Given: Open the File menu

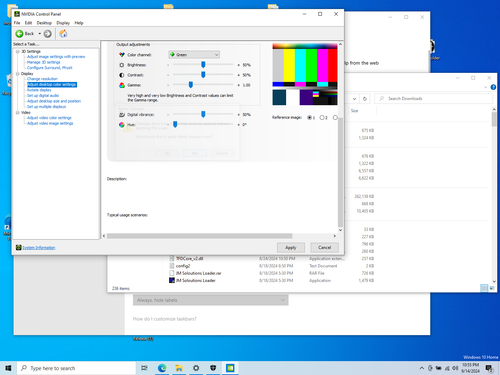Looking at the screenshot, I should 17,23.
